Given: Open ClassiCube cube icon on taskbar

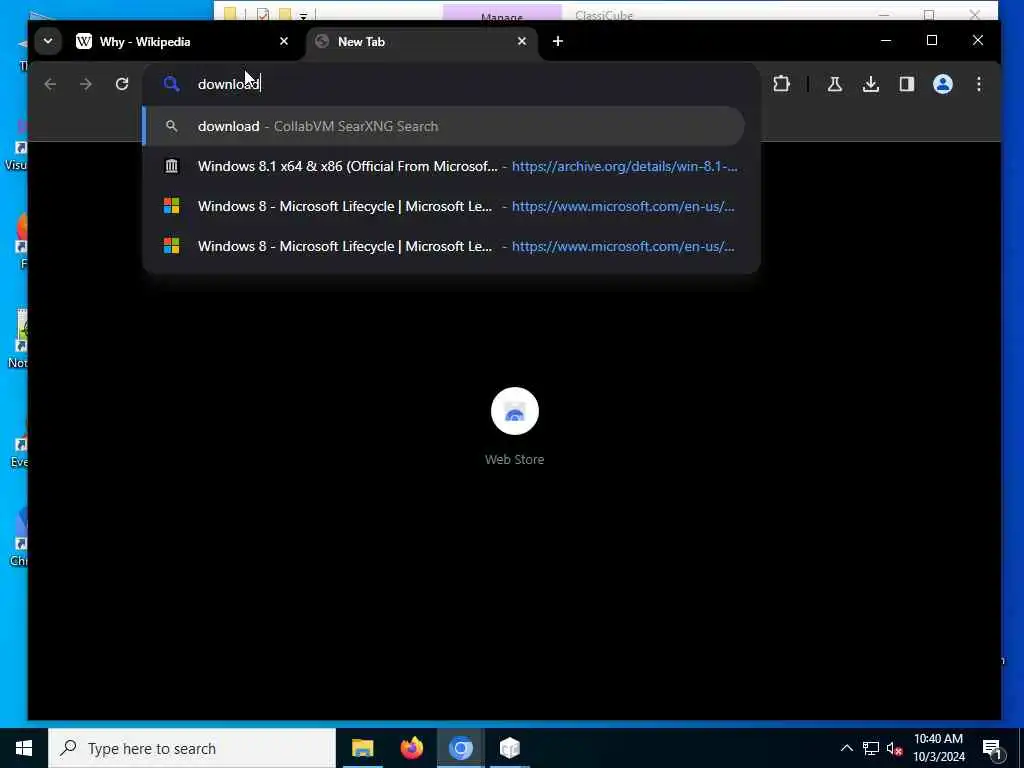Looking at the screenshot, I should tap(509, 748).
